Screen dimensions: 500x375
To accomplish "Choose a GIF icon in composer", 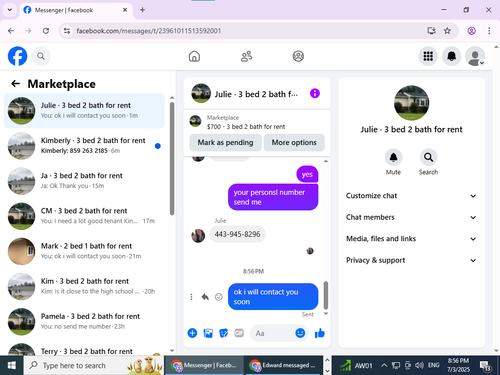I will point(239,333).
